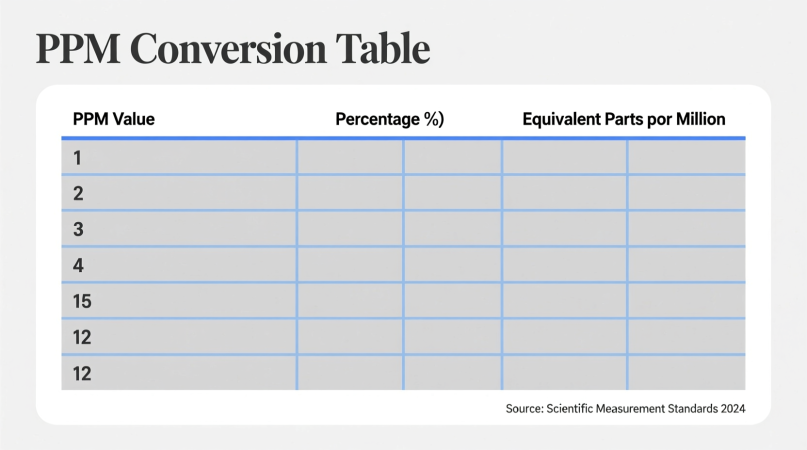The height and width of the screenshot is (450, 807).
Task: Click the Source: Scientific Measurement Standards 2024 text
Action: pos(625,408)
